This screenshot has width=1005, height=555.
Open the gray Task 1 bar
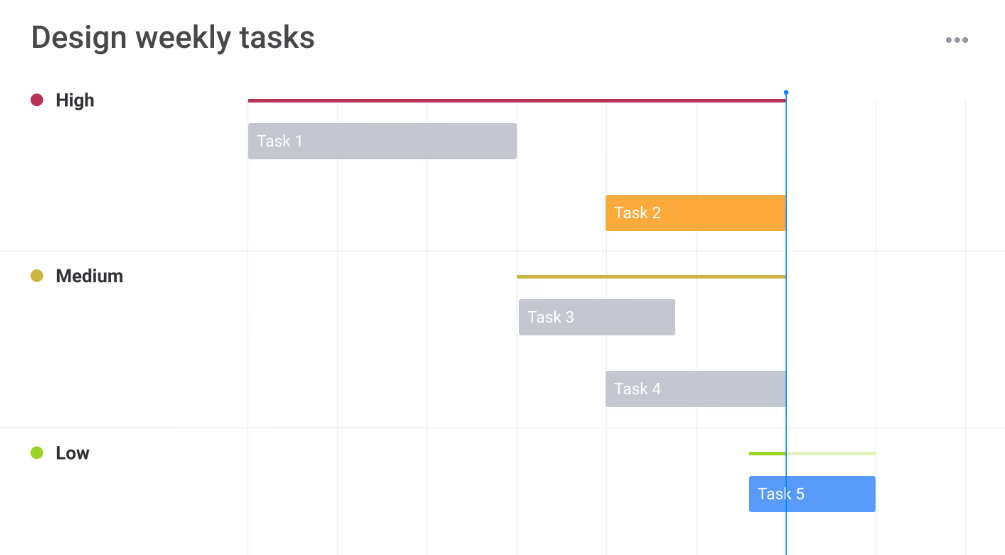pos(382,141)
